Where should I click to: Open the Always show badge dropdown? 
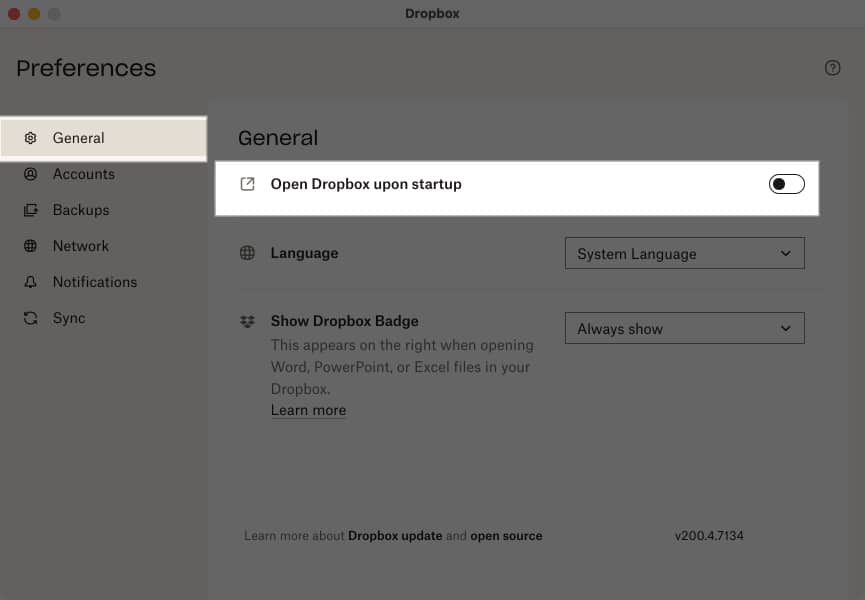(x=685, y=328)
